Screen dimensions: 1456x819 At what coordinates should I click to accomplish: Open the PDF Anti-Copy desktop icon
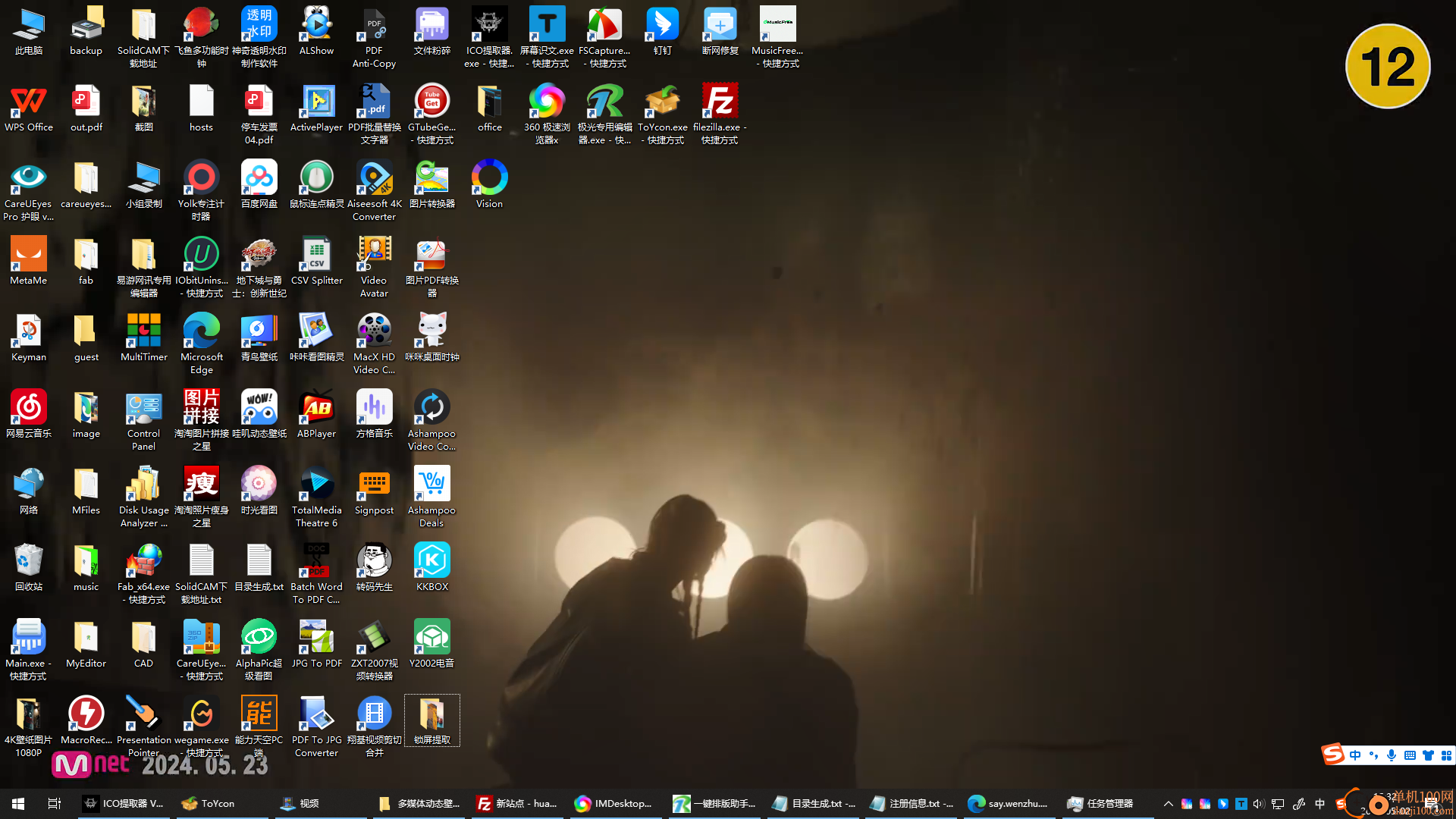pos(374,38)
